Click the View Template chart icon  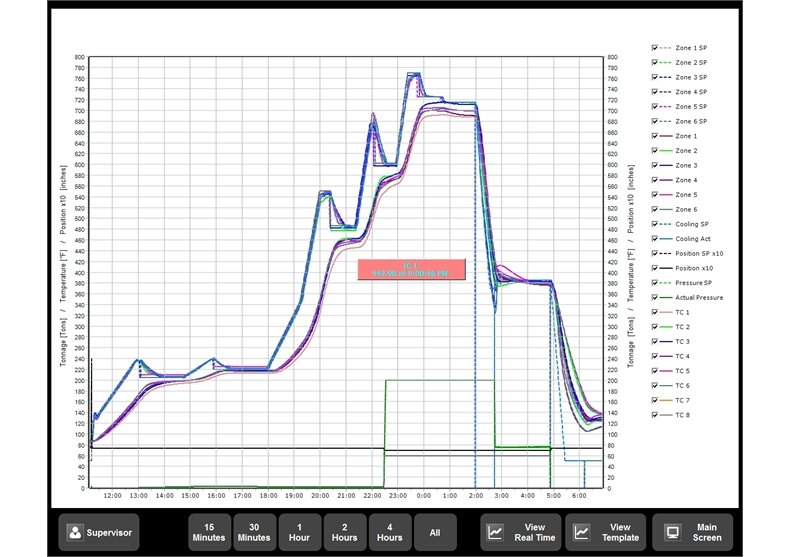point(580,533)
